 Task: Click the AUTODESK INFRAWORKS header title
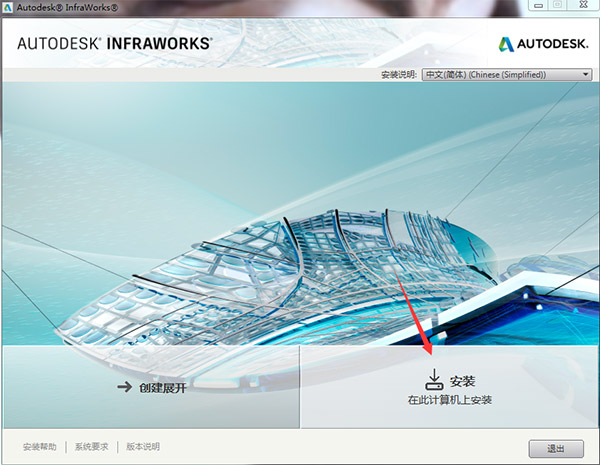(115, 44)
